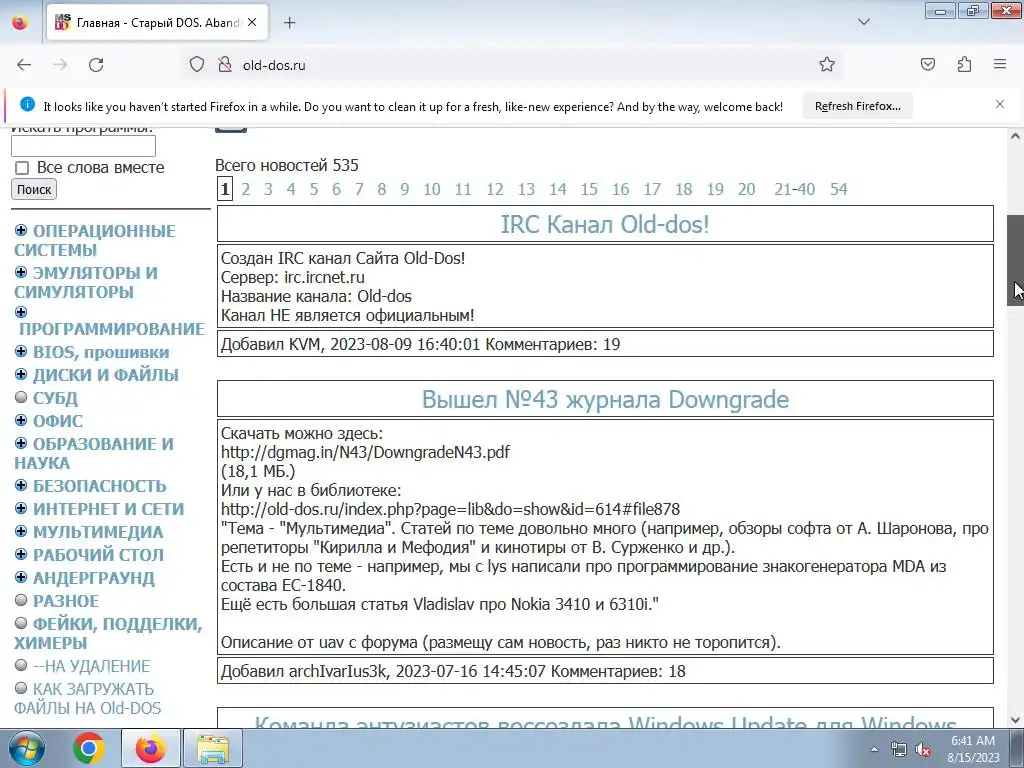The image size is (1024, 768).
Task: Reload the page with refresh icon
Action: pos(96,65)
